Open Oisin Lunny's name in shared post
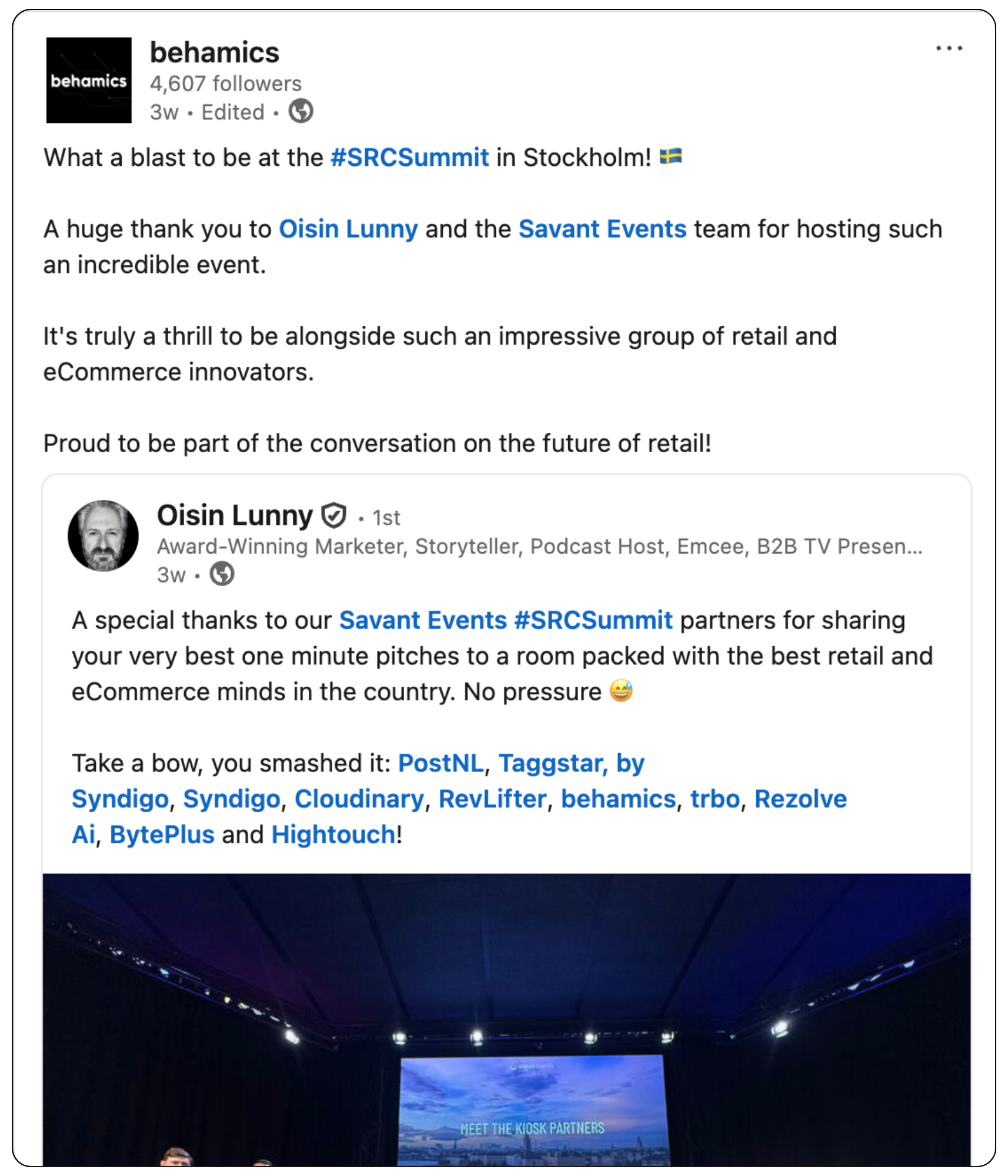This screenshot has height=1176, width=1008. [235, 516]
